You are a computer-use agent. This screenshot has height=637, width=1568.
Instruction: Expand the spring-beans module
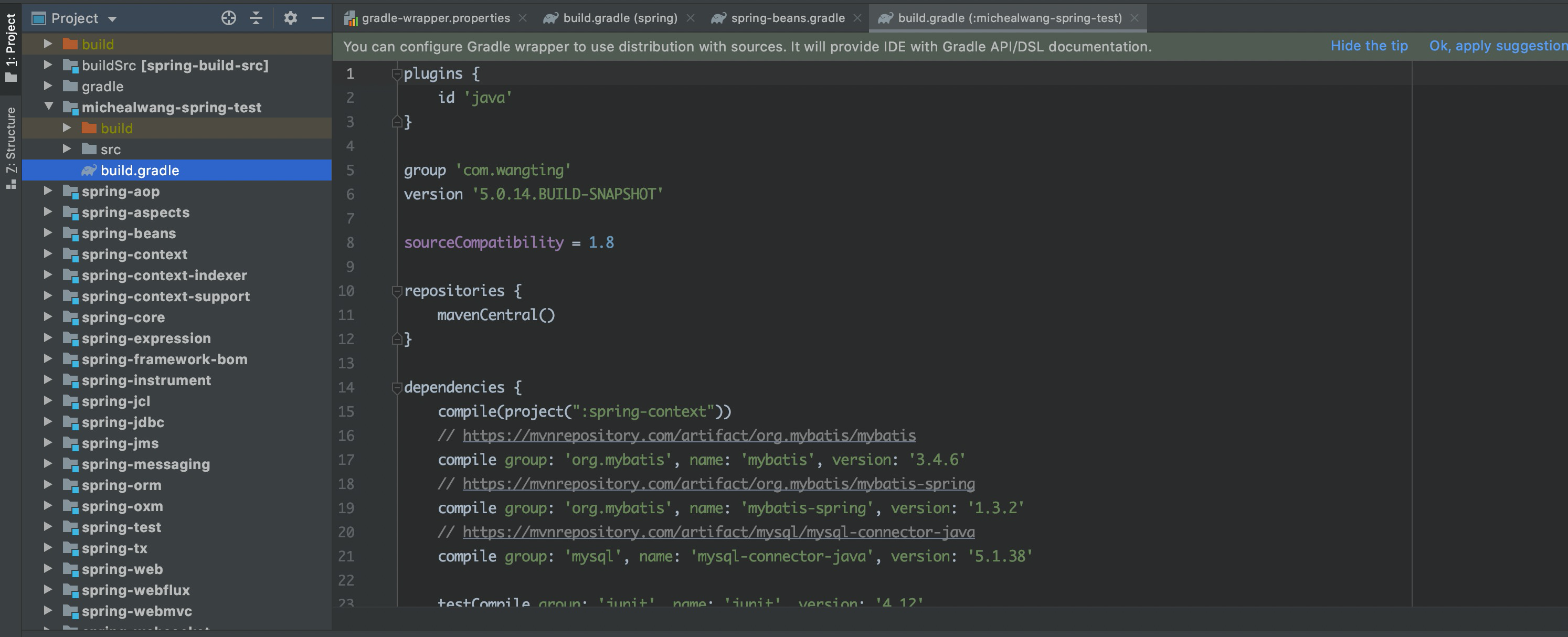coord(48,233)
